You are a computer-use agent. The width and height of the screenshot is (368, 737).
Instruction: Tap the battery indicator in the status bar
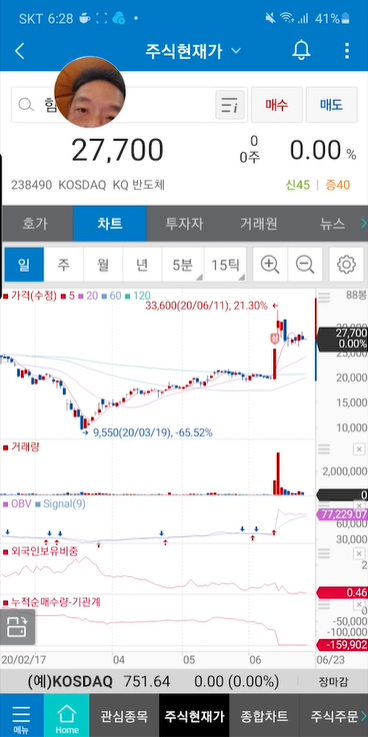[346, 19]
